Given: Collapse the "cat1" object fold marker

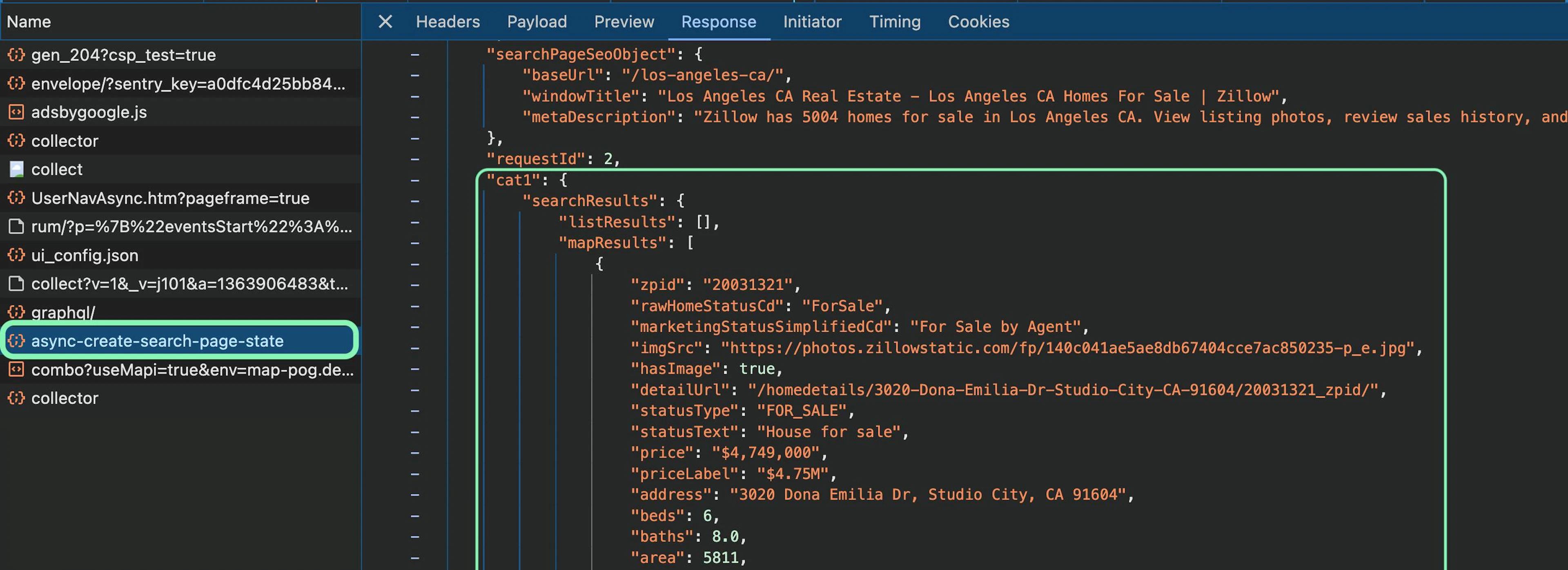Looking at the screenshot, I should tap(415, 180).
